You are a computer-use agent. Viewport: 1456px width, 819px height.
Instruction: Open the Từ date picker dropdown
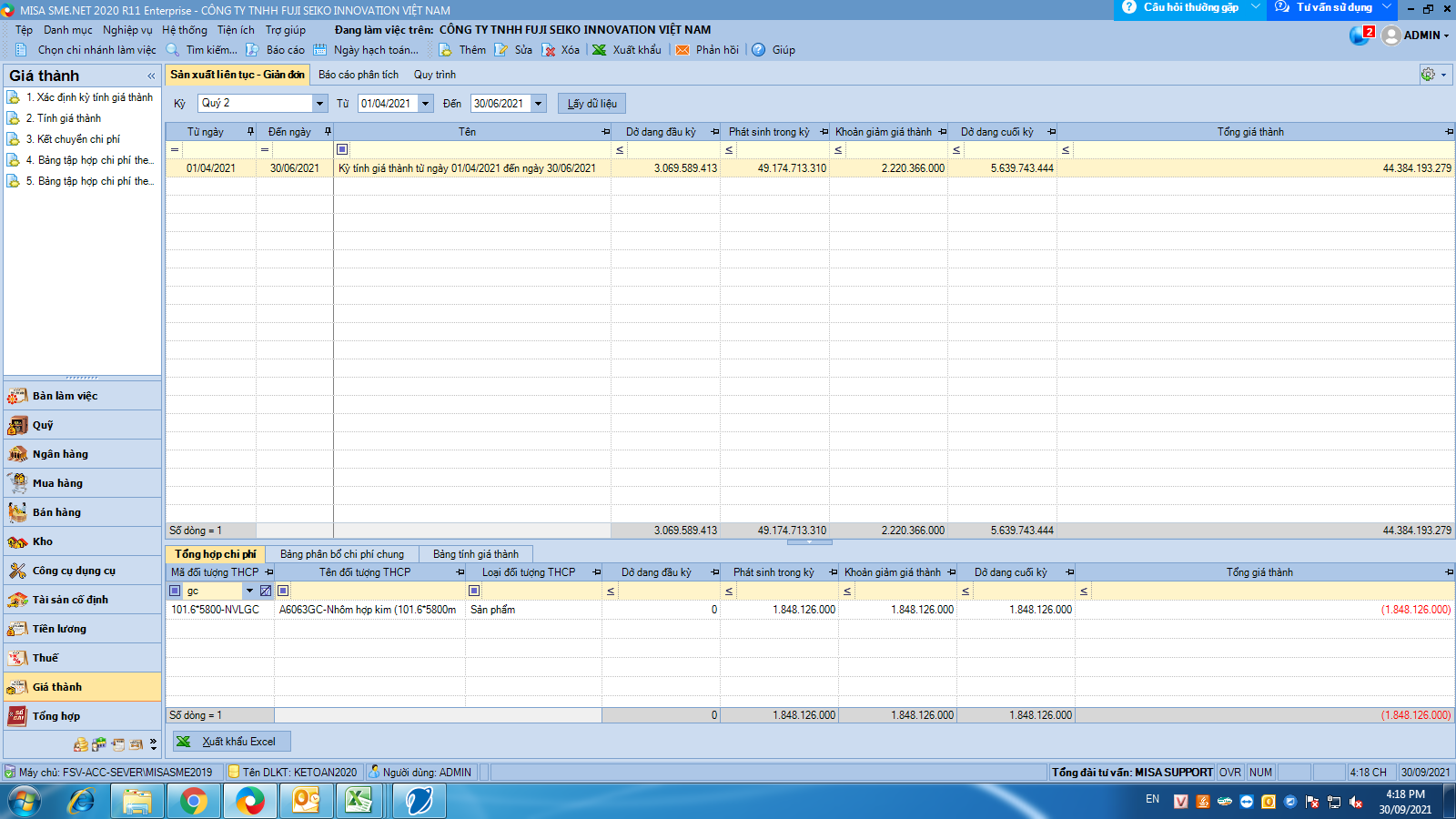click(425, 104)
